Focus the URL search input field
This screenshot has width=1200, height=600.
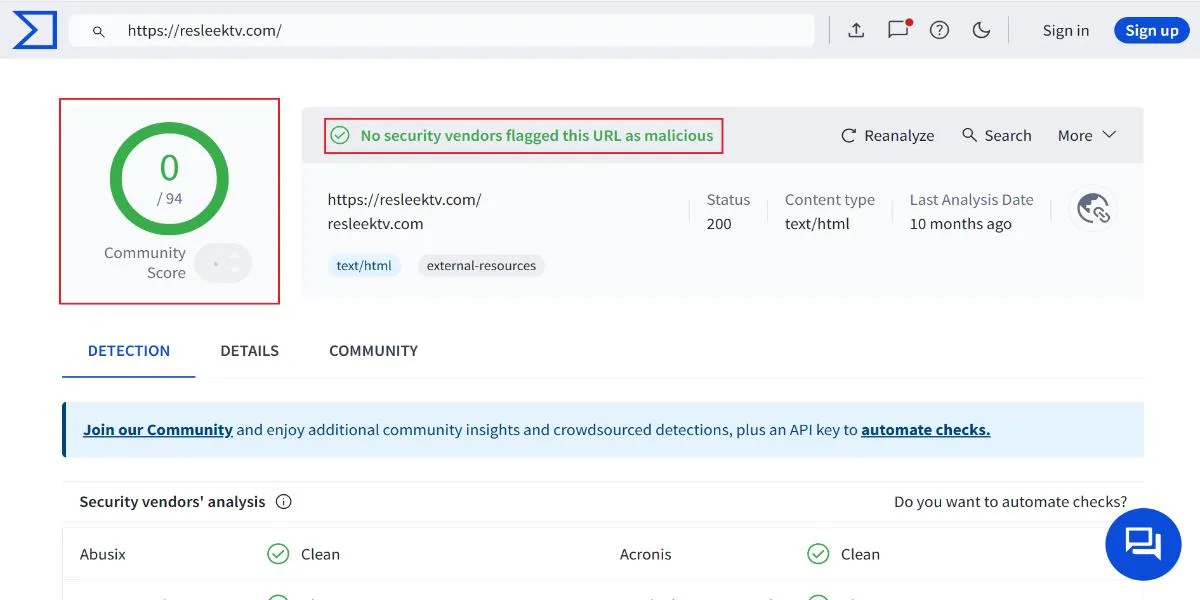[442, 30]
